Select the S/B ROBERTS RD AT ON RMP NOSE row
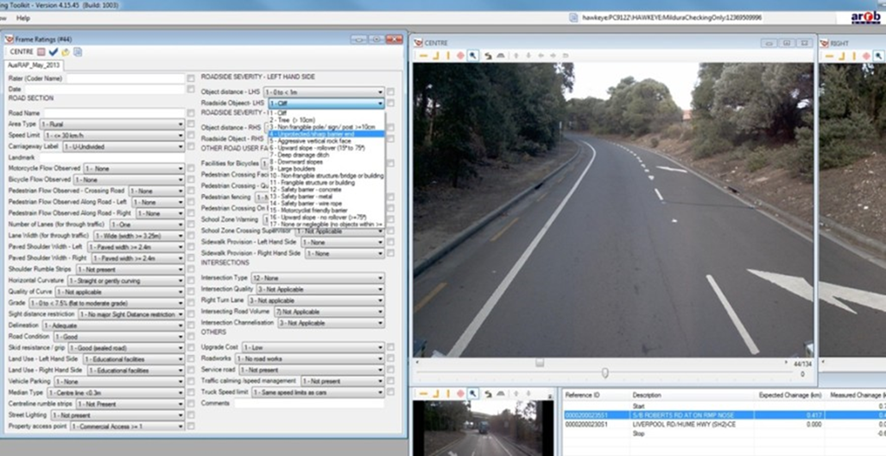Screen dimensions: 886x456 [x=724, y=415]
